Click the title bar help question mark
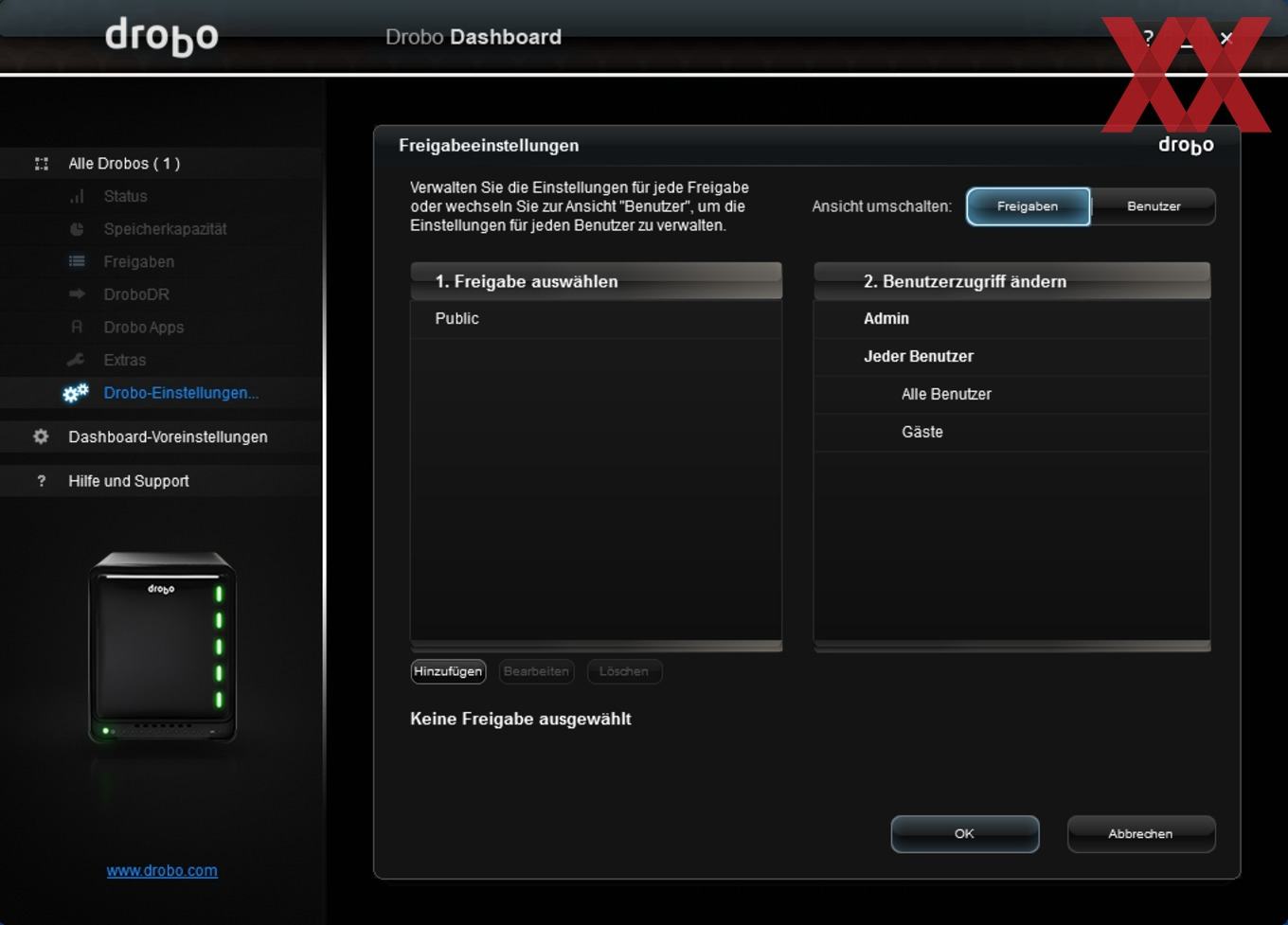The width and height of the screenshot is (1288, 925). pos(1148,38)
